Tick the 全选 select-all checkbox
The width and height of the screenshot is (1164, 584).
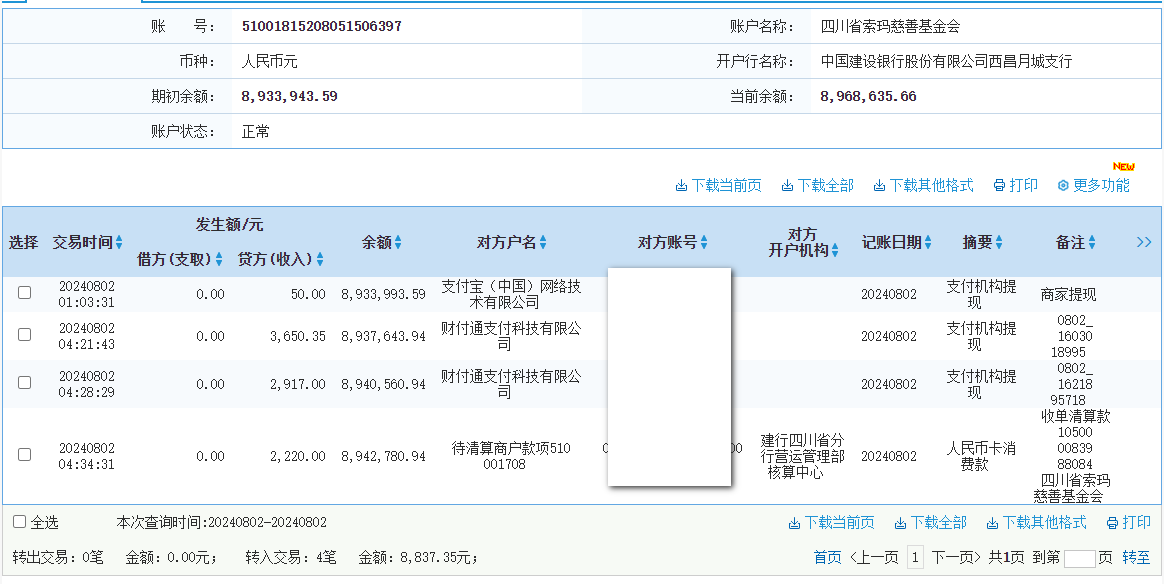point(19,522)
